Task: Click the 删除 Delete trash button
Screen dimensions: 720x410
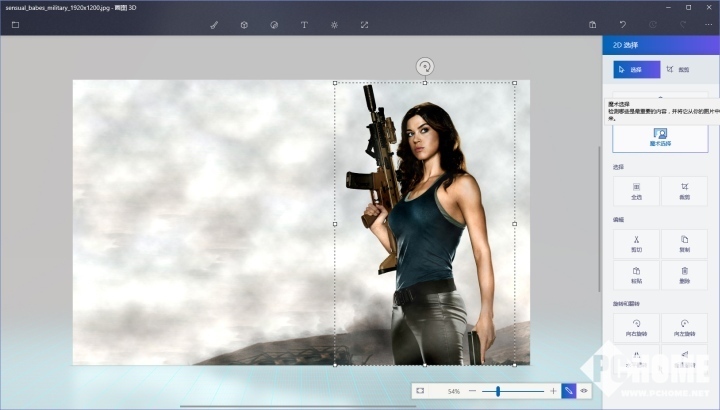Action: (685, 275)
